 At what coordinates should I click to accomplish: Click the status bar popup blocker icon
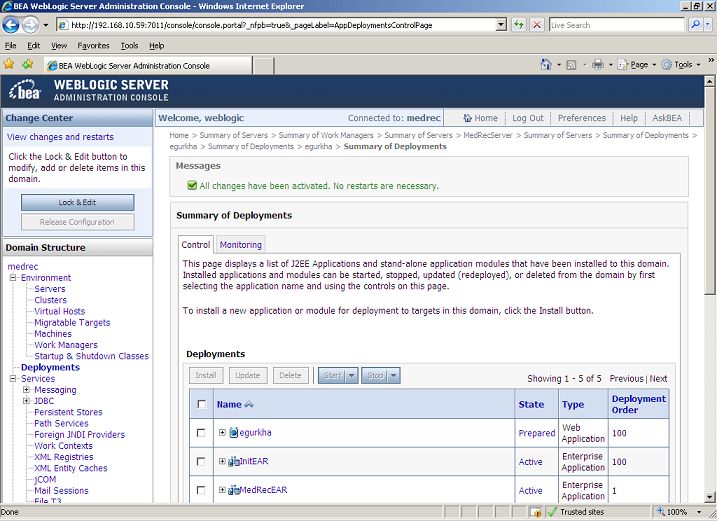[535, 512]
